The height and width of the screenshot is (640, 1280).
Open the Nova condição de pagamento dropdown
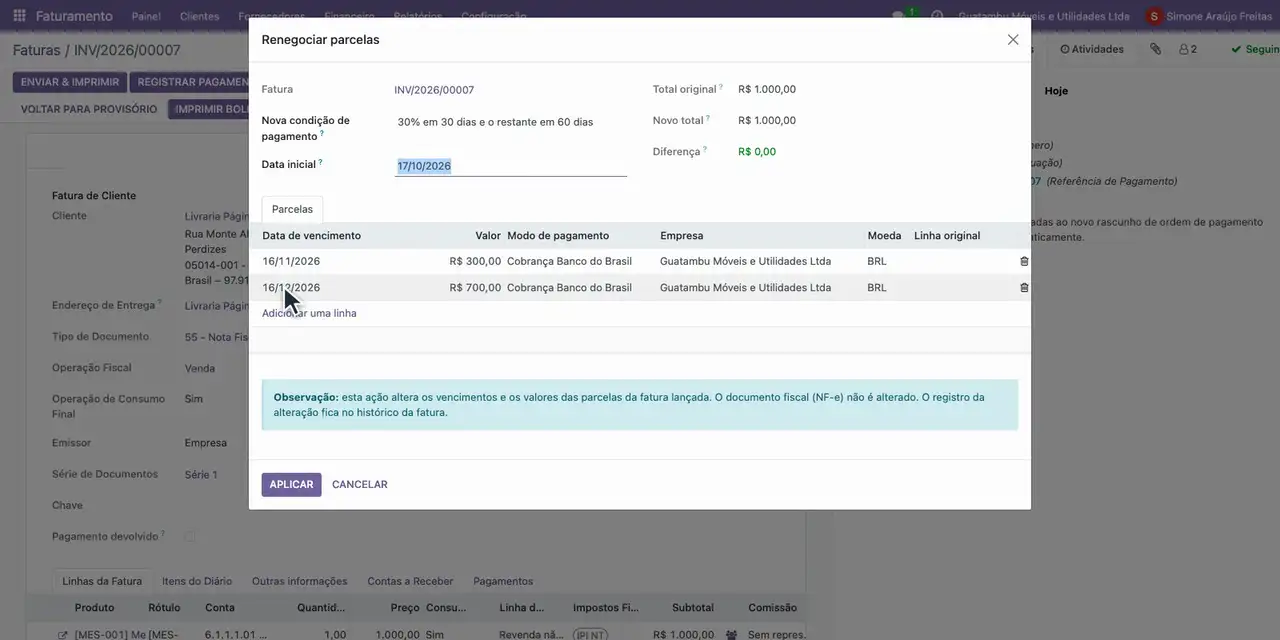511,122
